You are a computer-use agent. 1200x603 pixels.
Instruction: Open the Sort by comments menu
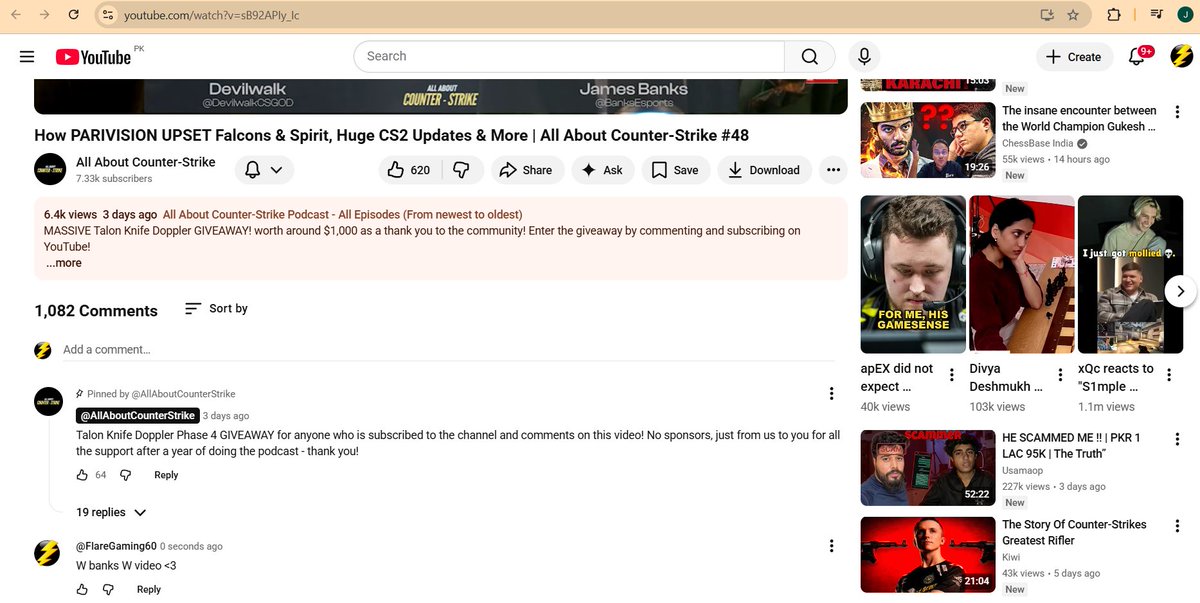coord(216,309)
